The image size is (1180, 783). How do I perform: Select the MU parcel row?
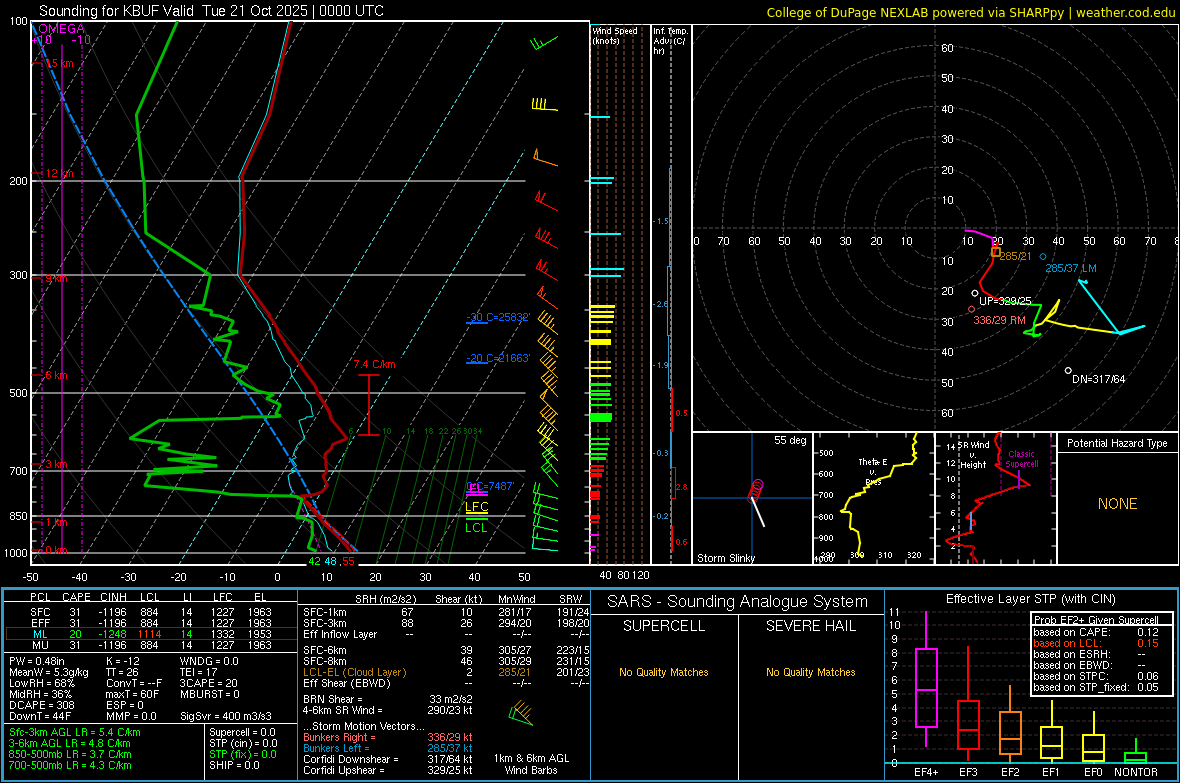pos(150,644)
